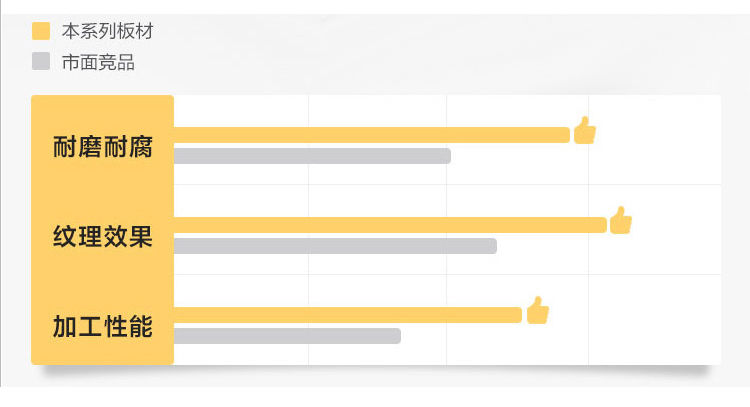This screenshot has height=407, width=750.
Task: Click the right end of 加工性能 gray bar
Action: 397,336
